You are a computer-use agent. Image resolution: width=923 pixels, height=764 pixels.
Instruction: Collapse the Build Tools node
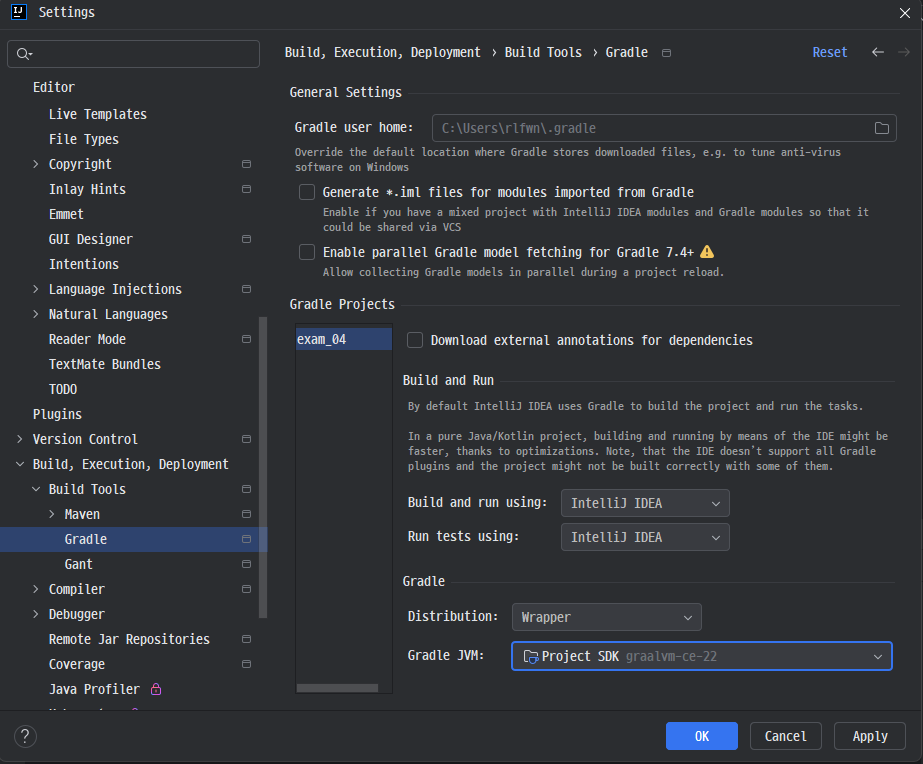pos(36,489)
